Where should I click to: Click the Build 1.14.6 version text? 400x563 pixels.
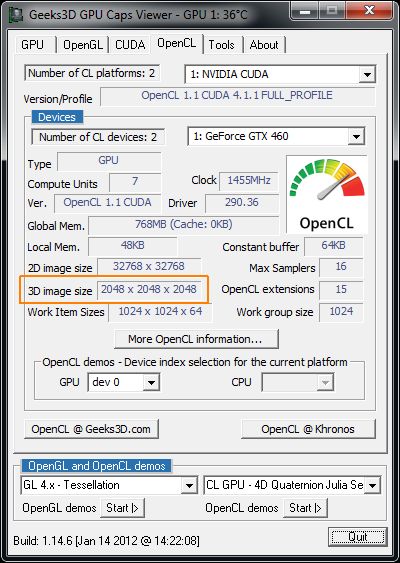click(106, 541)
